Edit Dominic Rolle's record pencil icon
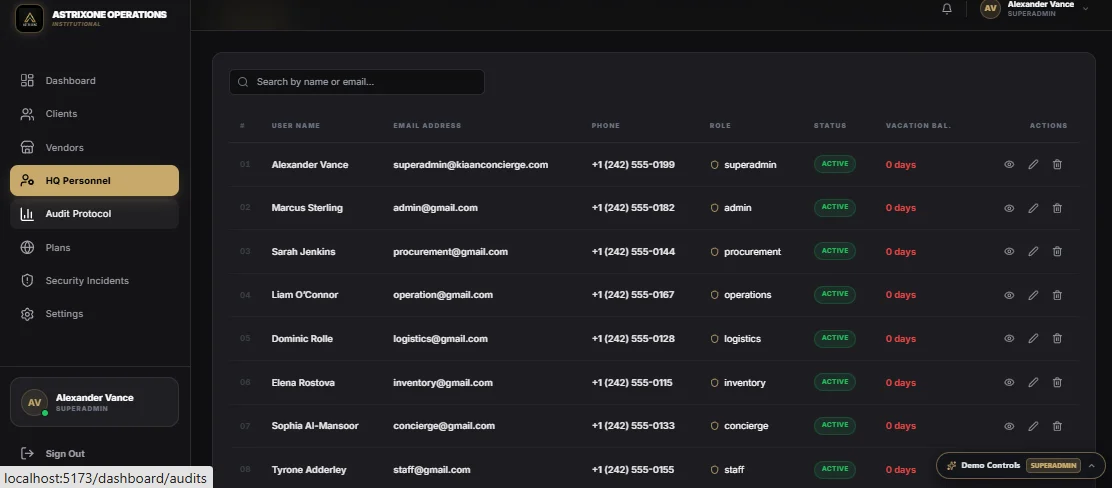The height and width of the screenshot is (488, 1112). pyautogui.click(x=1033, y=339)
